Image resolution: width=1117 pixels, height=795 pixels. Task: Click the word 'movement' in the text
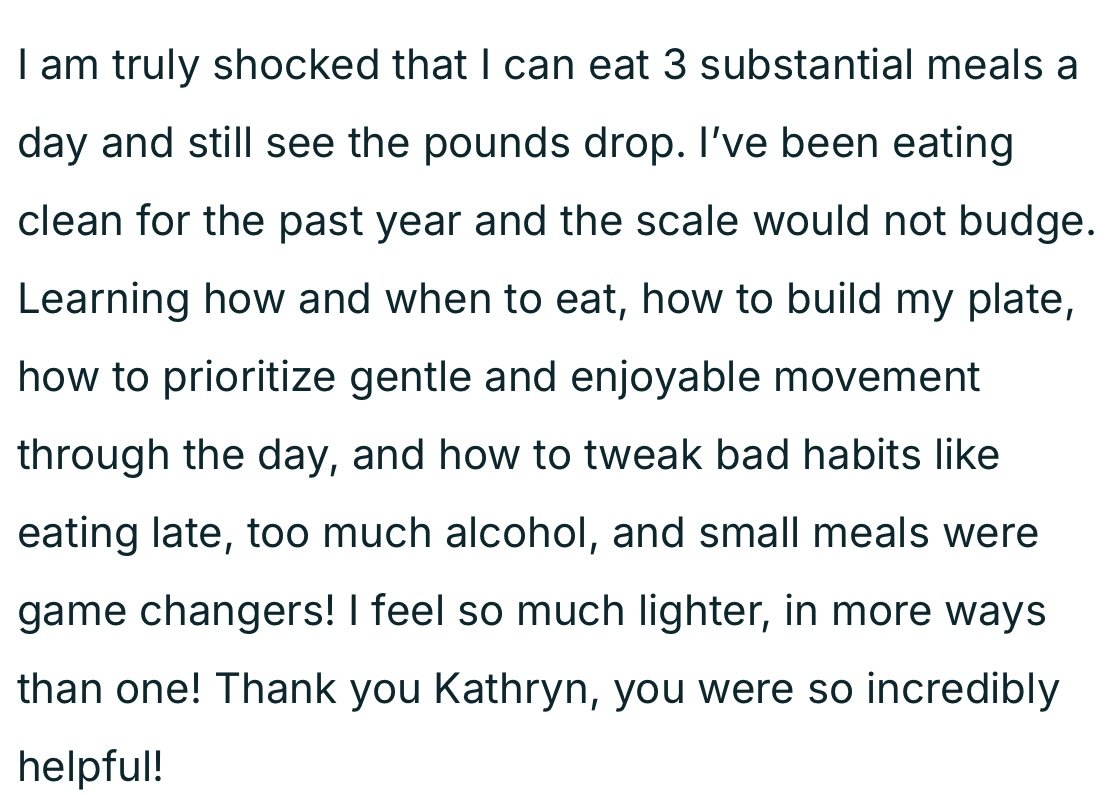point(877,377)
